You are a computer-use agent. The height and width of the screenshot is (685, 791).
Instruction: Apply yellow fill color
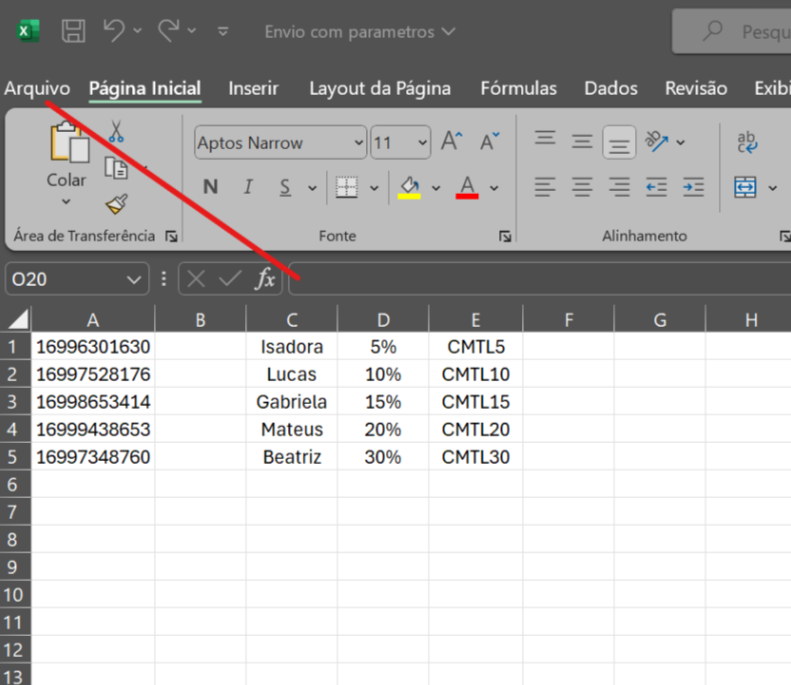(x=409, y=188)
